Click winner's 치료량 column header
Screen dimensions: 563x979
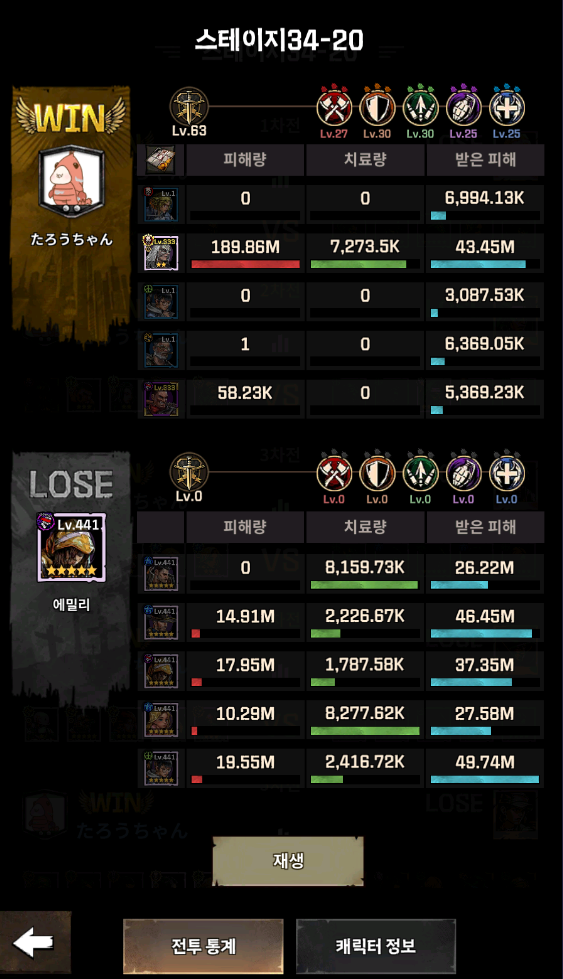pos(365,160)
